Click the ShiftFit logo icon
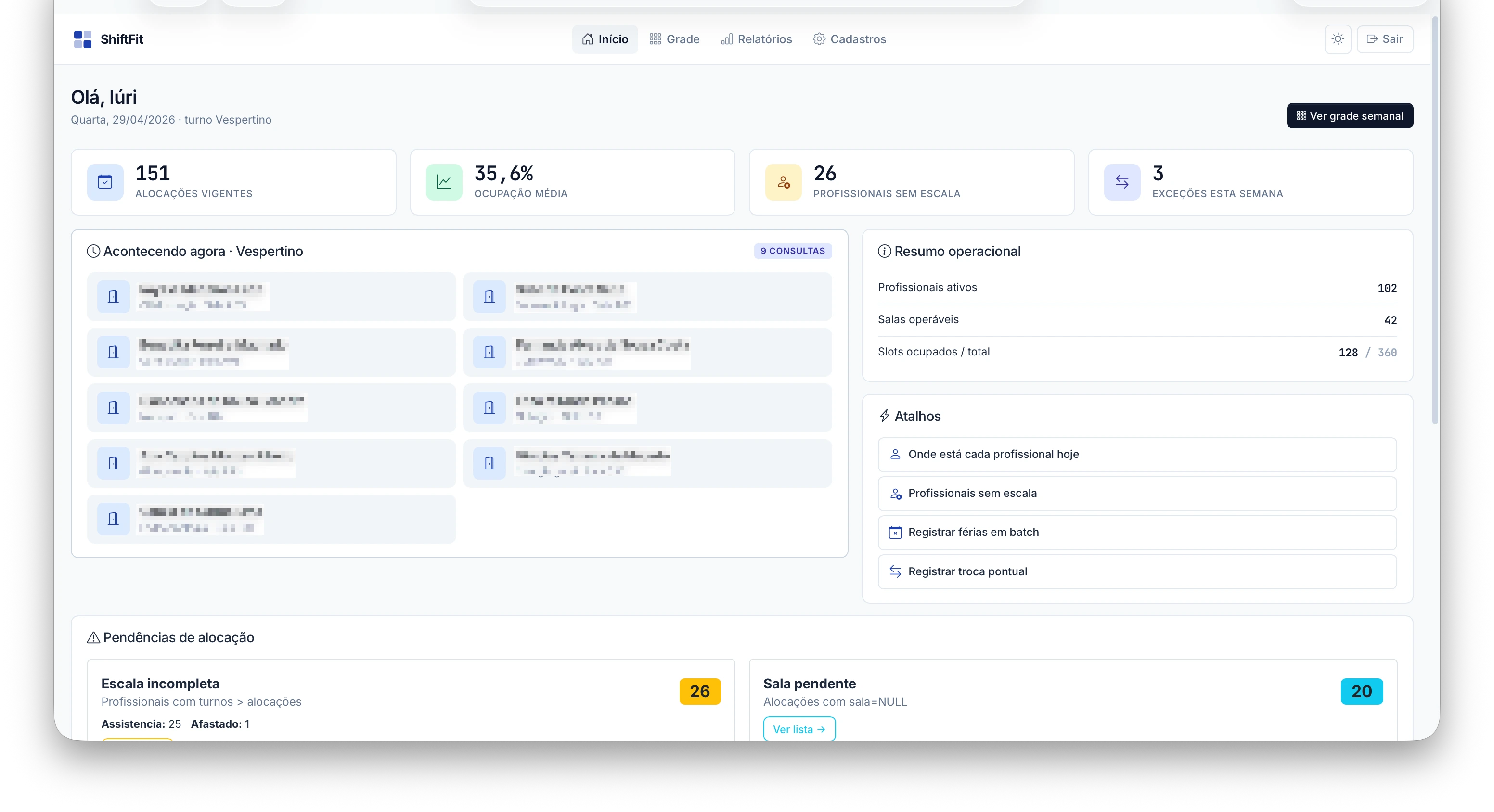This screenshot has height=812, width=1494. (82, 39)
